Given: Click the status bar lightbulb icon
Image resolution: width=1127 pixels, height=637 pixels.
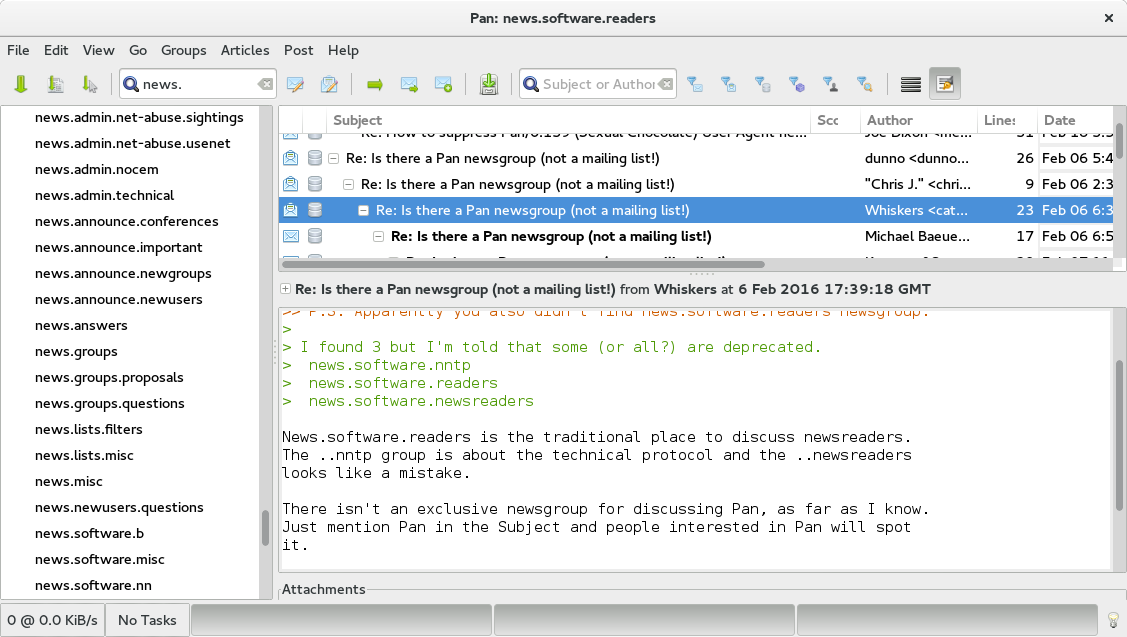Looking at the screenshot, I should (1112, 620).
